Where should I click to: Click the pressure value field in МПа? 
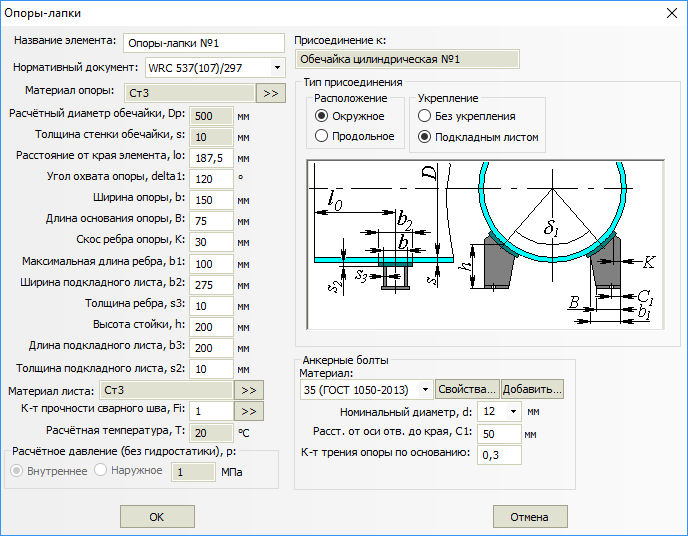(193, 472)
